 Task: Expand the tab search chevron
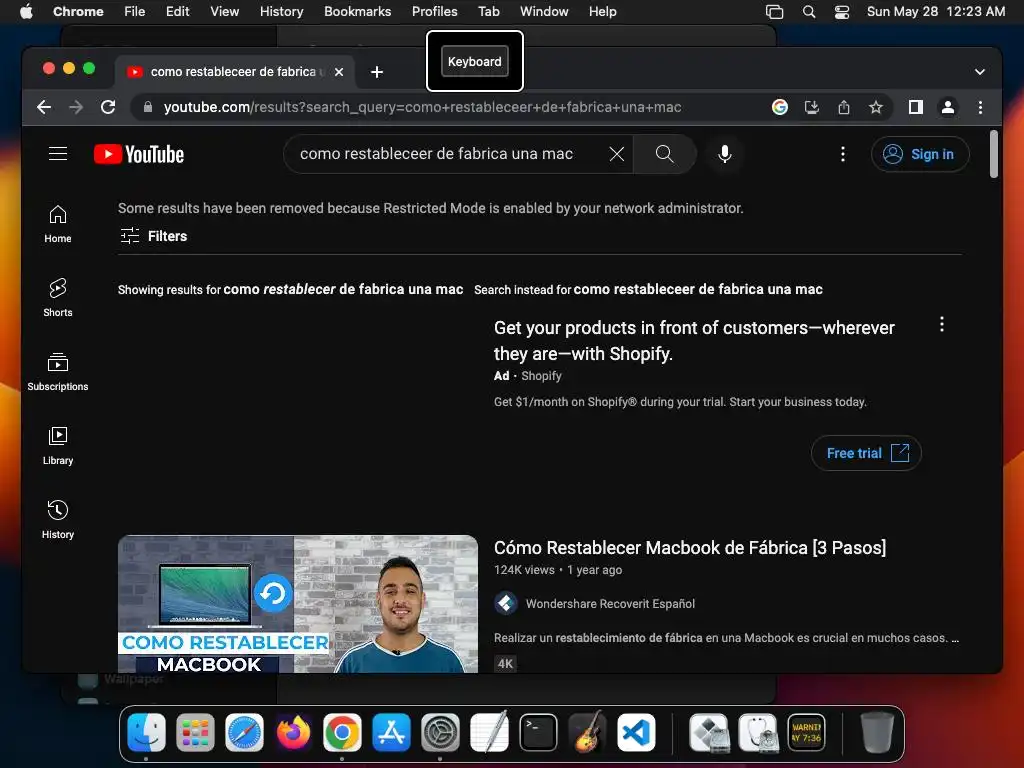[x=980, y=72]
